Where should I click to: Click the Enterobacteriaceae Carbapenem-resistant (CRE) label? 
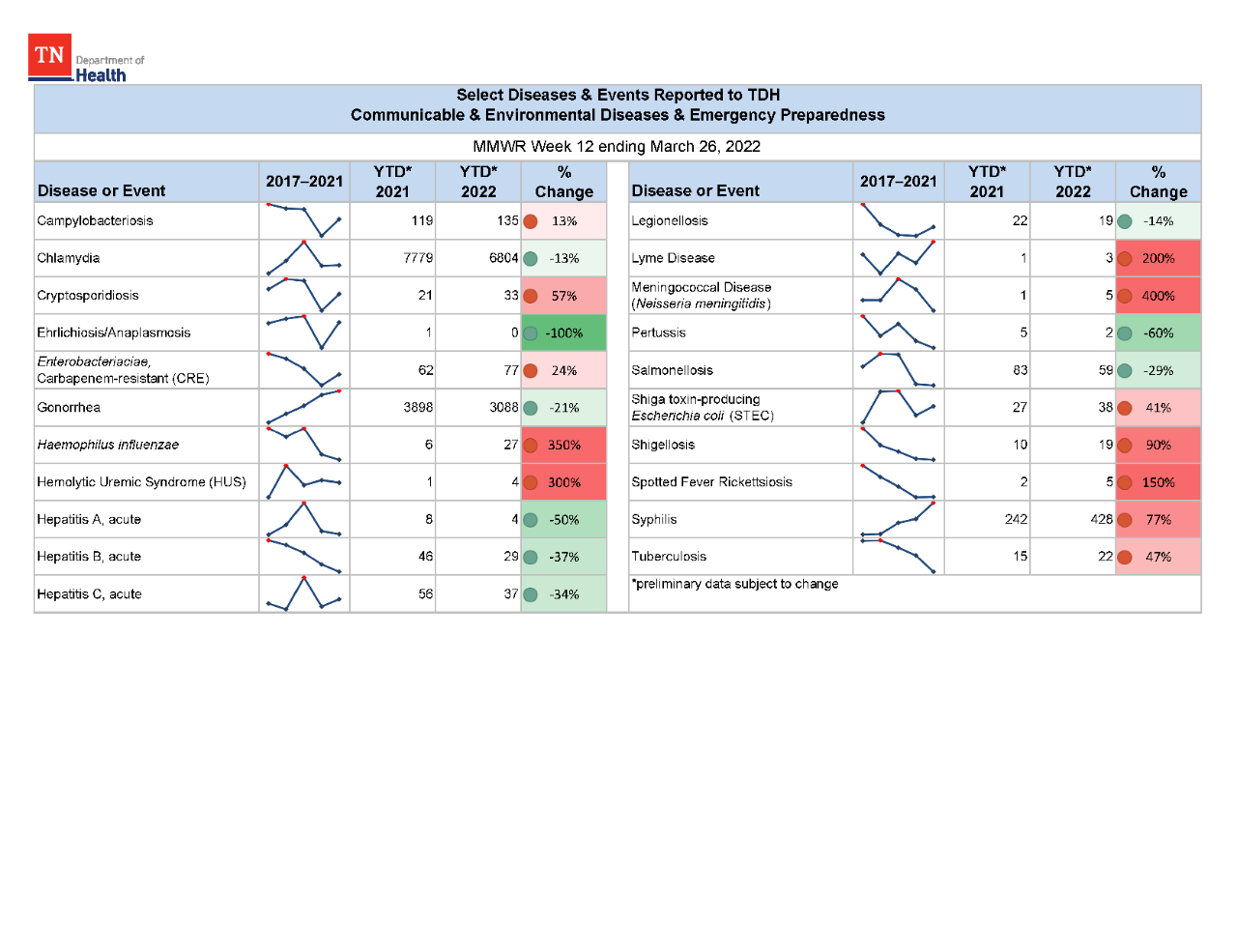pos(123,370)
